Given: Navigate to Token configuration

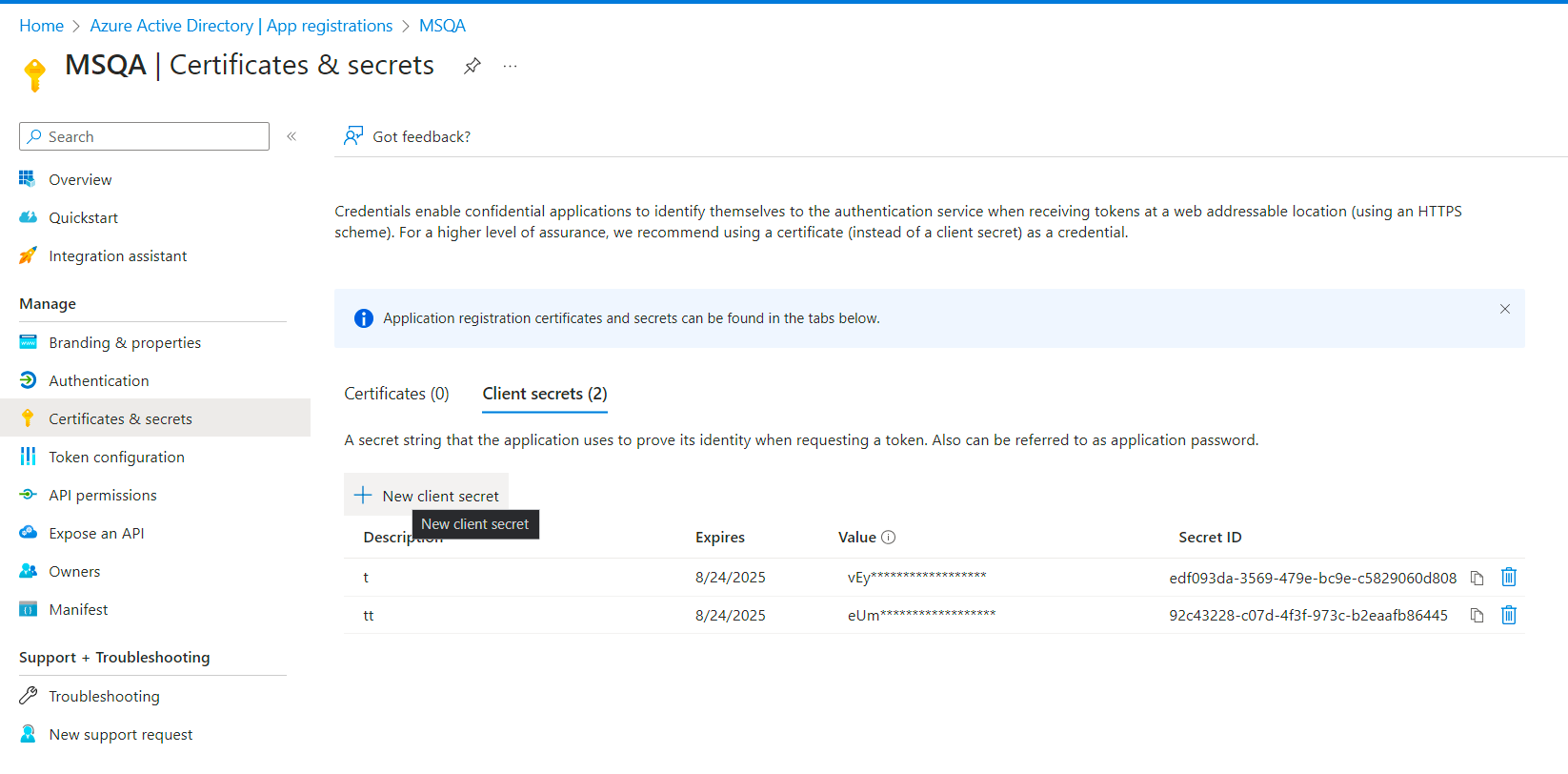Looking at the screenshot, I should click(x=116, y=457).
